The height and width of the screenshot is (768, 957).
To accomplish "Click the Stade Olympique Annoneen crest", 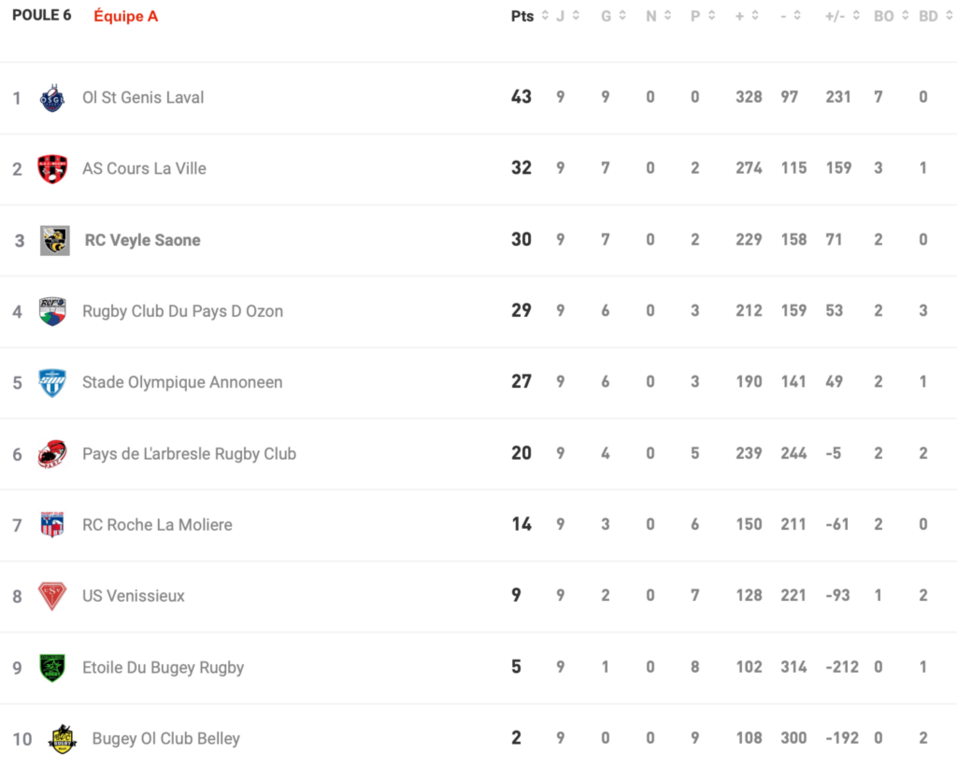I will click(x=52, y=382).
